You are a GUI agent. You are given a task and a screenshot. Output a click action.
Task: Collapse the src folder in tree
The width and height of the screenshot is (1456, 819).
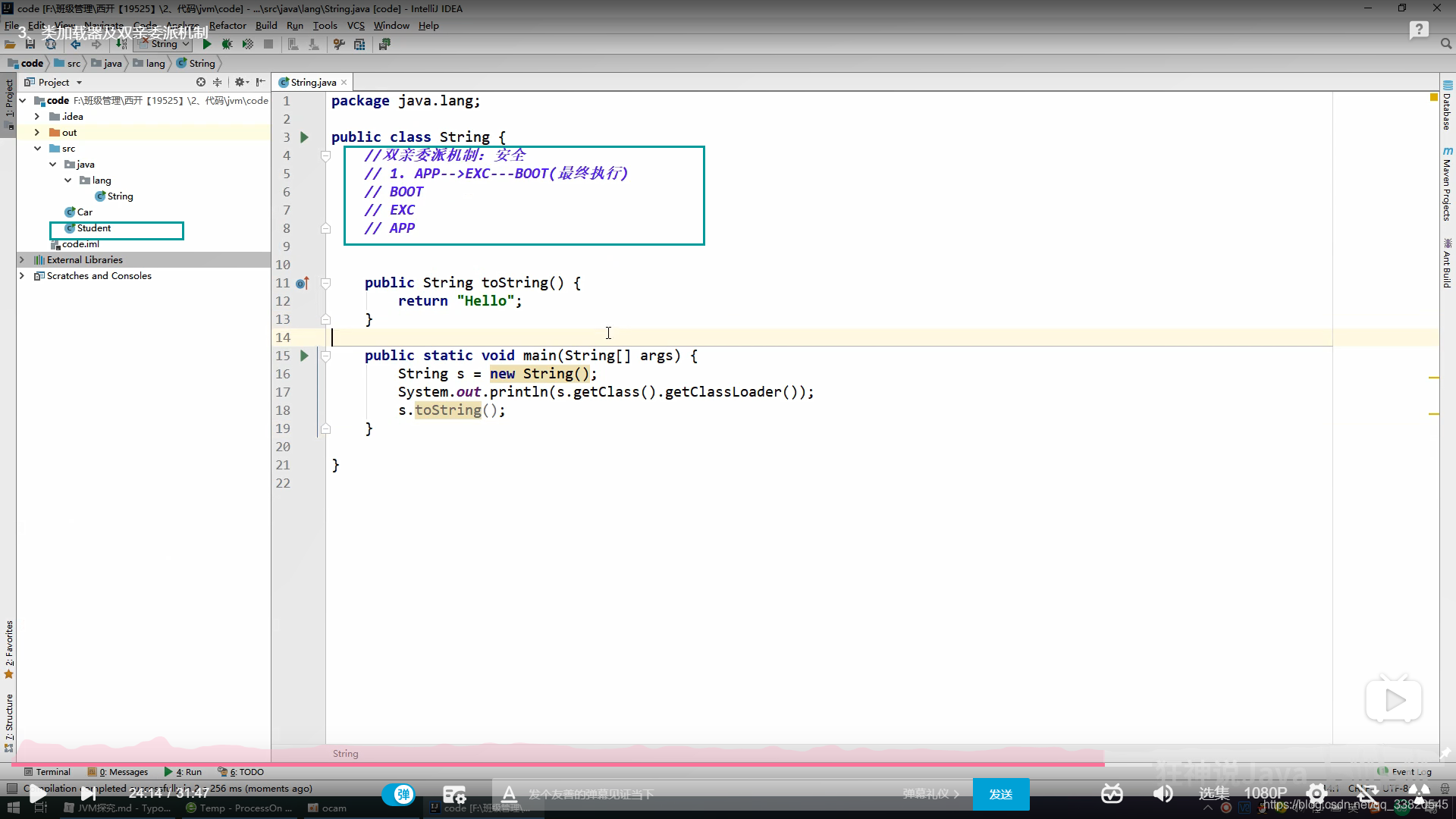(x=37, y=149)
